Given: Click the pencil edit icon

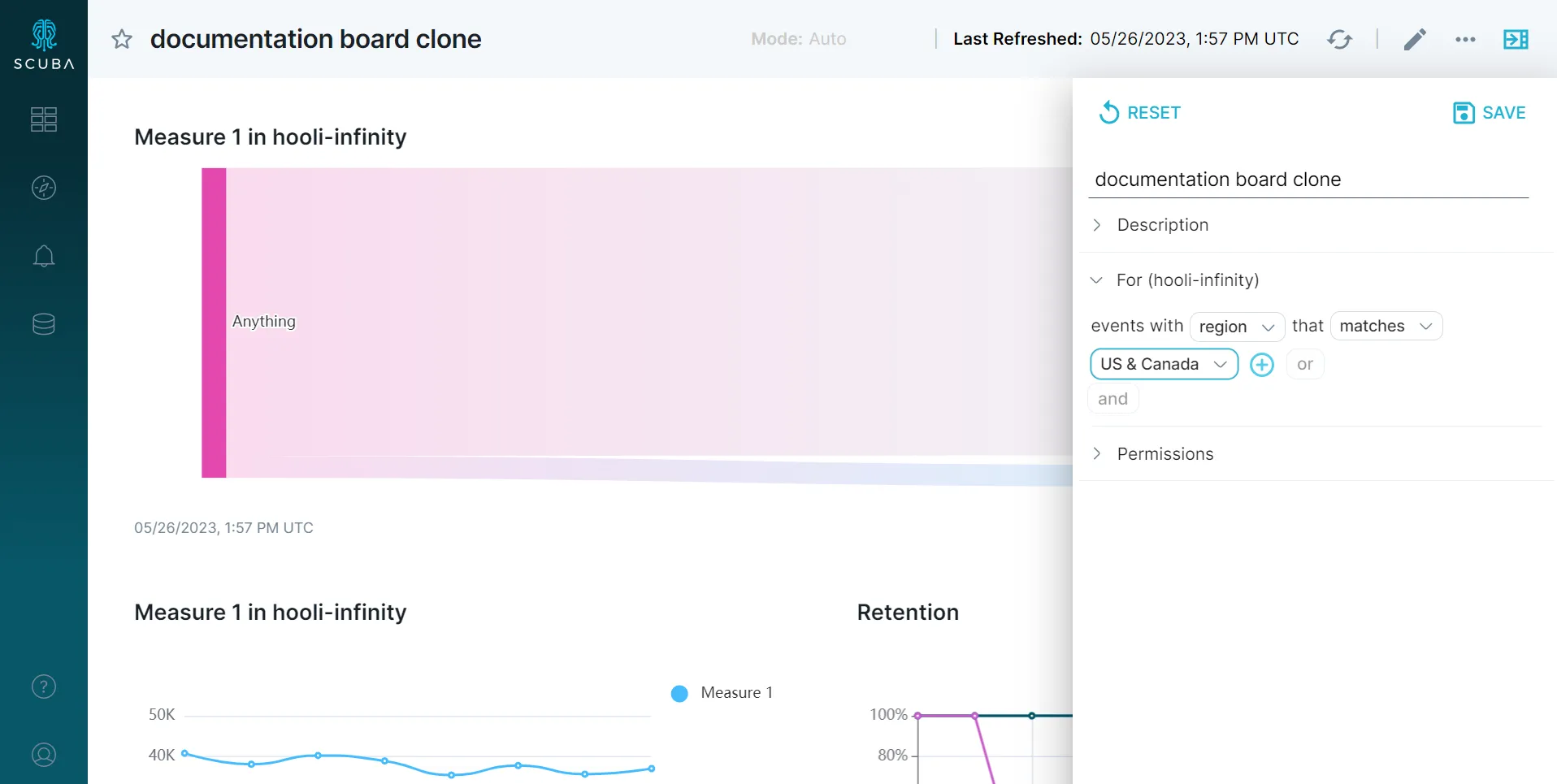Looking at the screenshot, I should [x=1415, y=39].
